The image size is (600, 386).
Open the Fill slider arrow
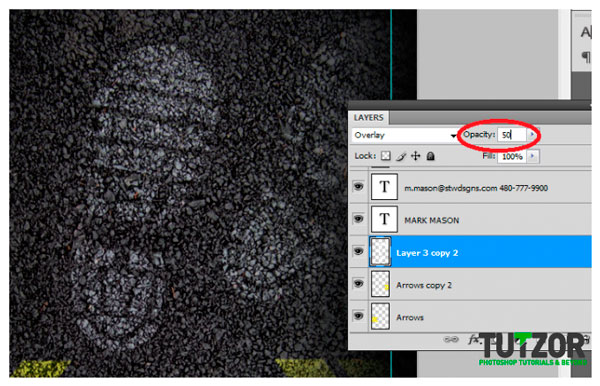(533, 156)
